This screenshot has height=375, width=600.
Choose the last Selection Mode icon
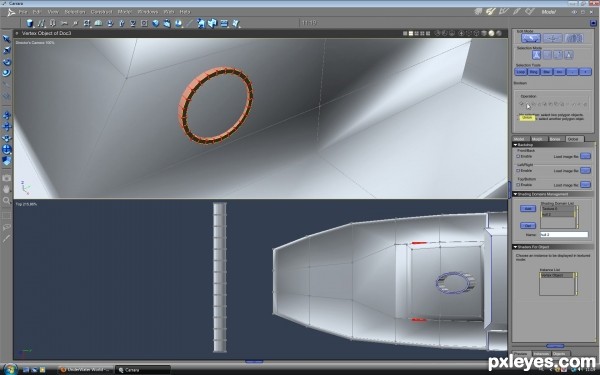(569, 55)
